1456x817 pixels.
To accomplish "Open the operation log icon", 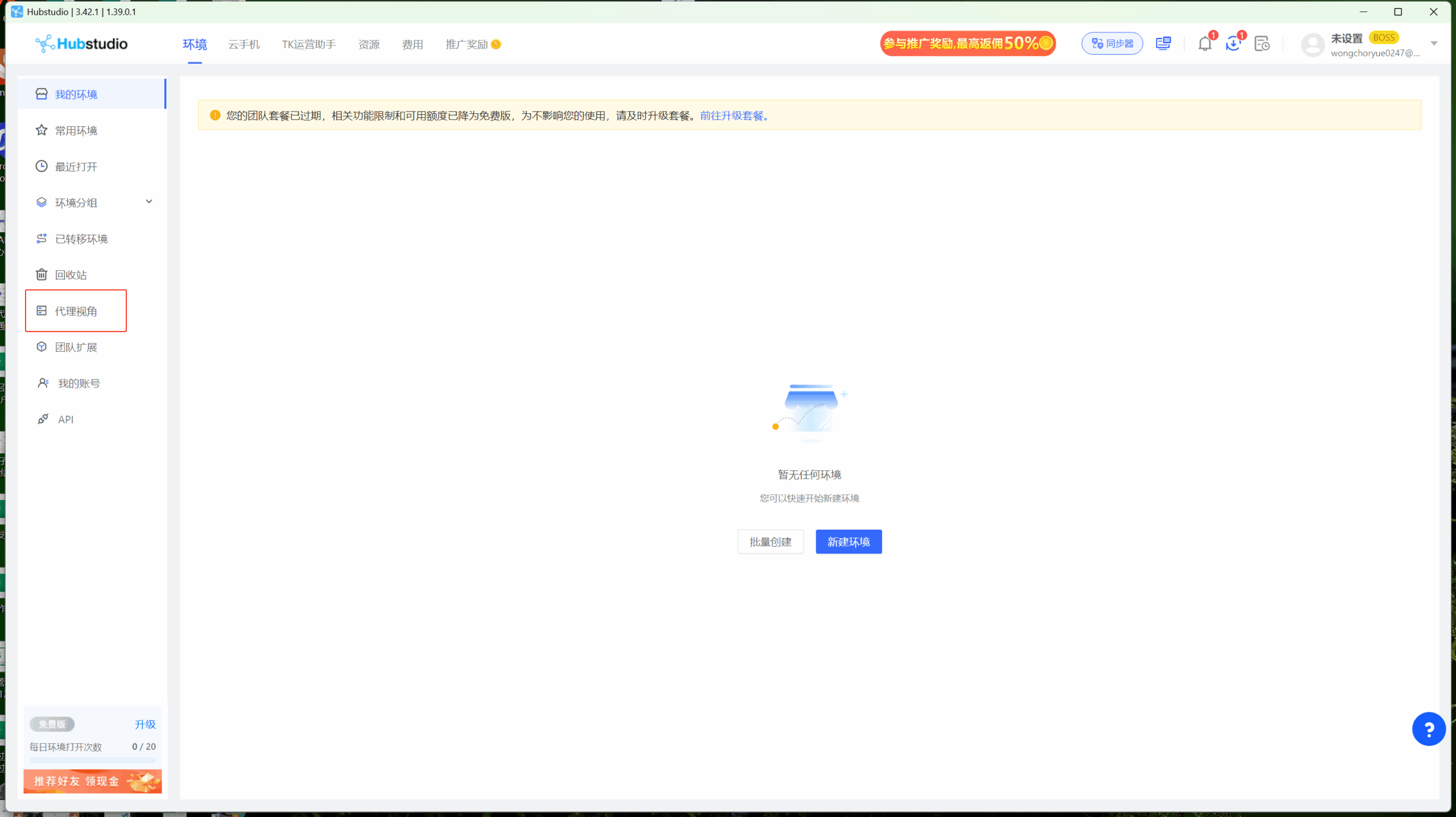I will coord(1261,43).
